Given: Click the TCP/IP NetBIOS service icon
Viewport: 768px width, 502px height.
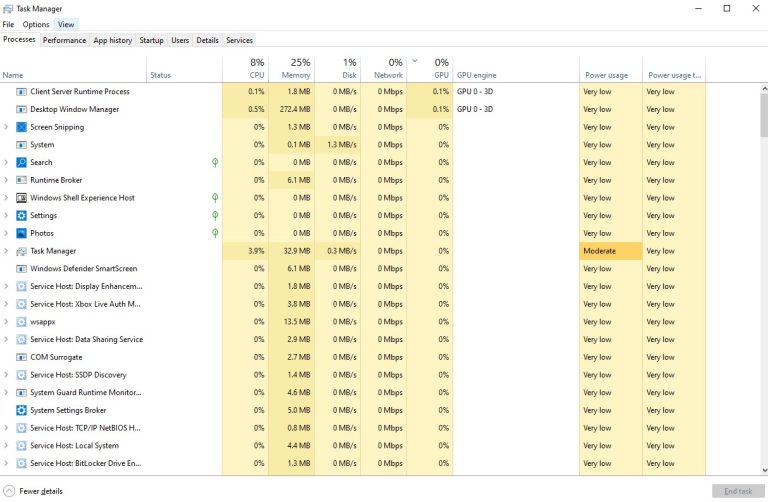Looking at the screenshot, I should 21,428.
